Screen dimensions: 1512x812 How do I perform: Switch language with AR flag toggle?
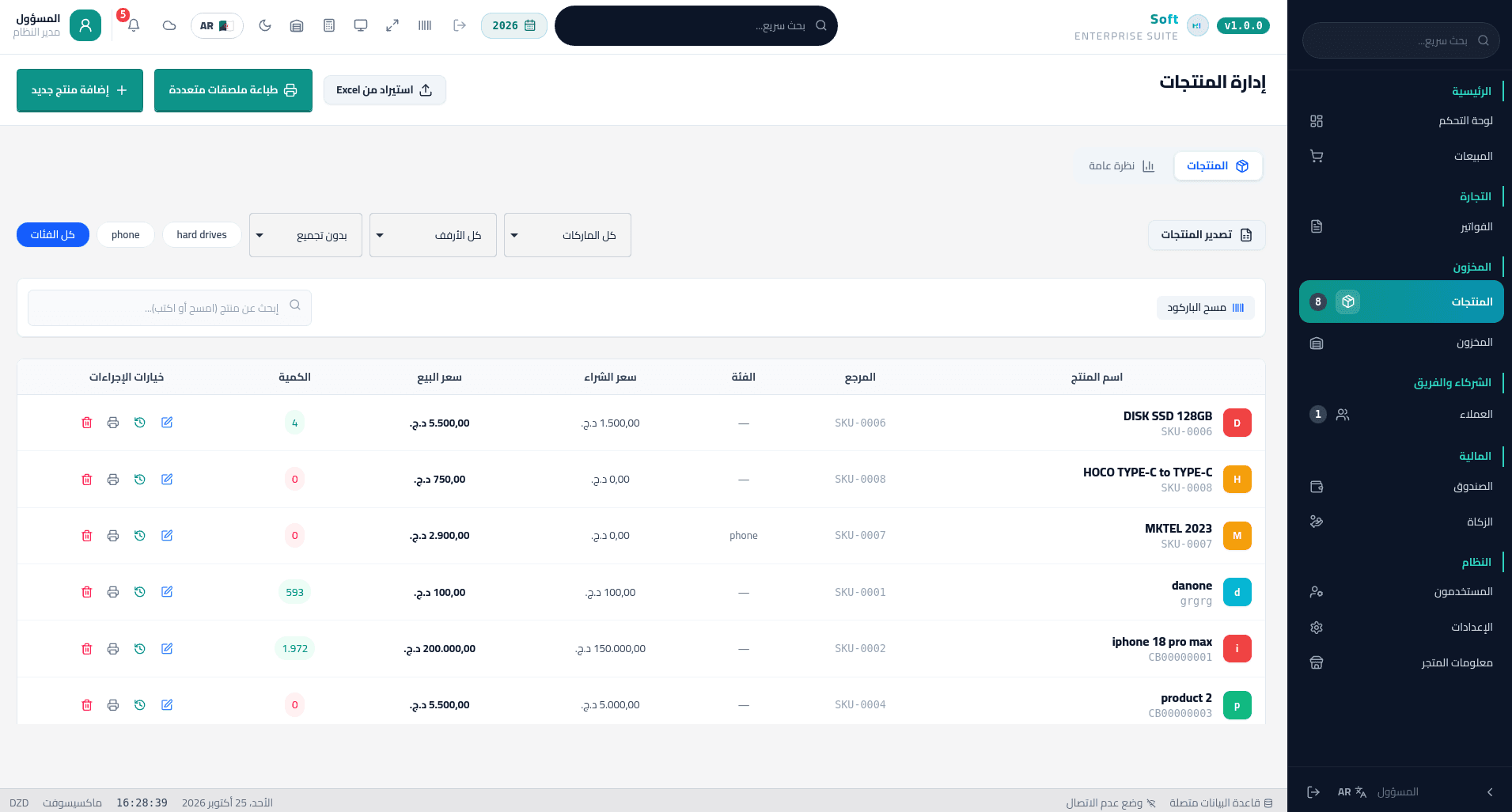coord(217,25)
